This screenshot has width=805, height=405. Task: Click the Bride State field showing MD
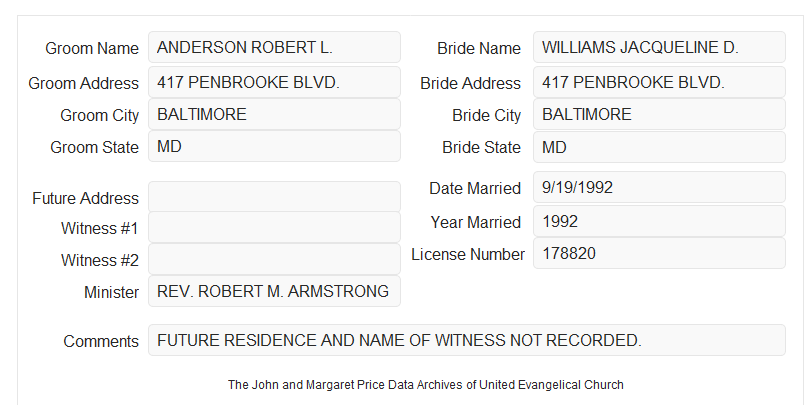pos(659,147)
